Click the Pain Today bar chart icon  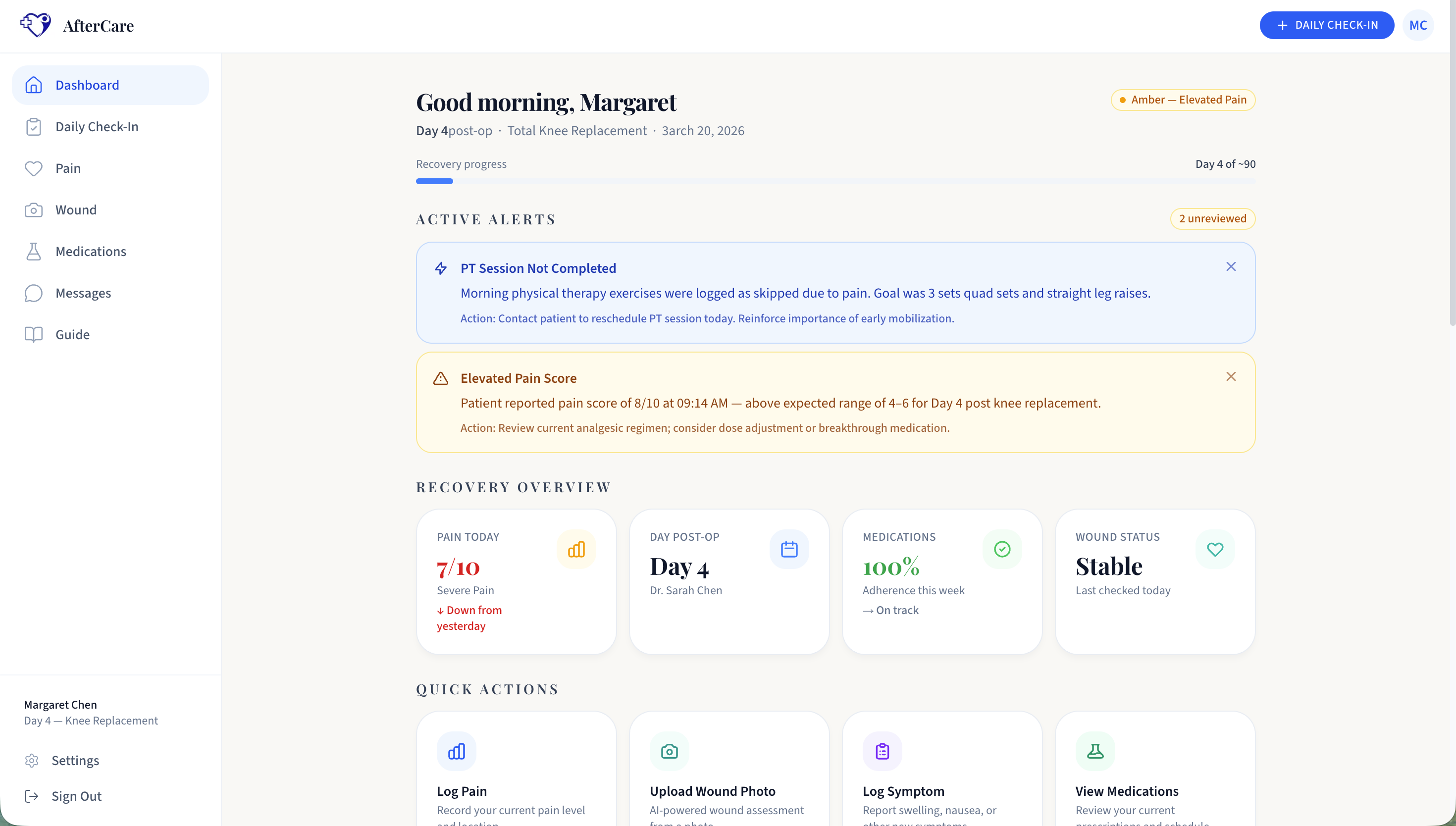click(x=575, y=549)
